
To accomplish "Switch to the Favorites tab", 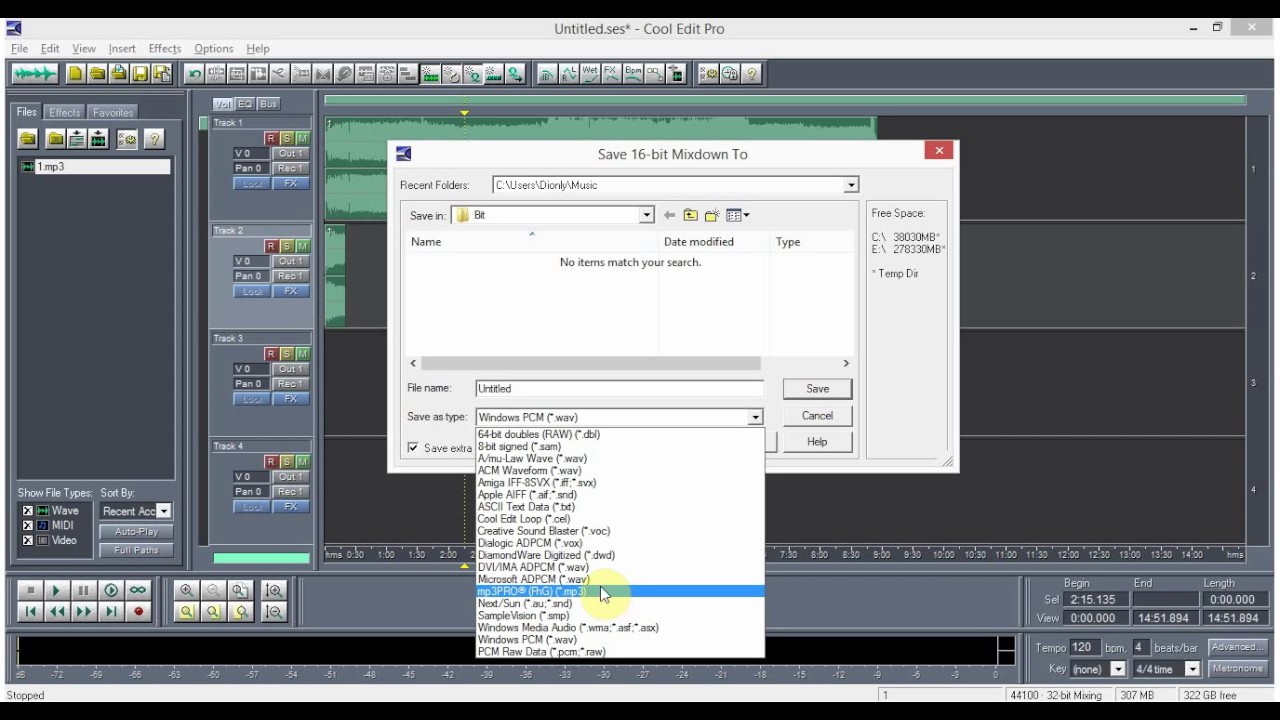I will tap(112, 112).
